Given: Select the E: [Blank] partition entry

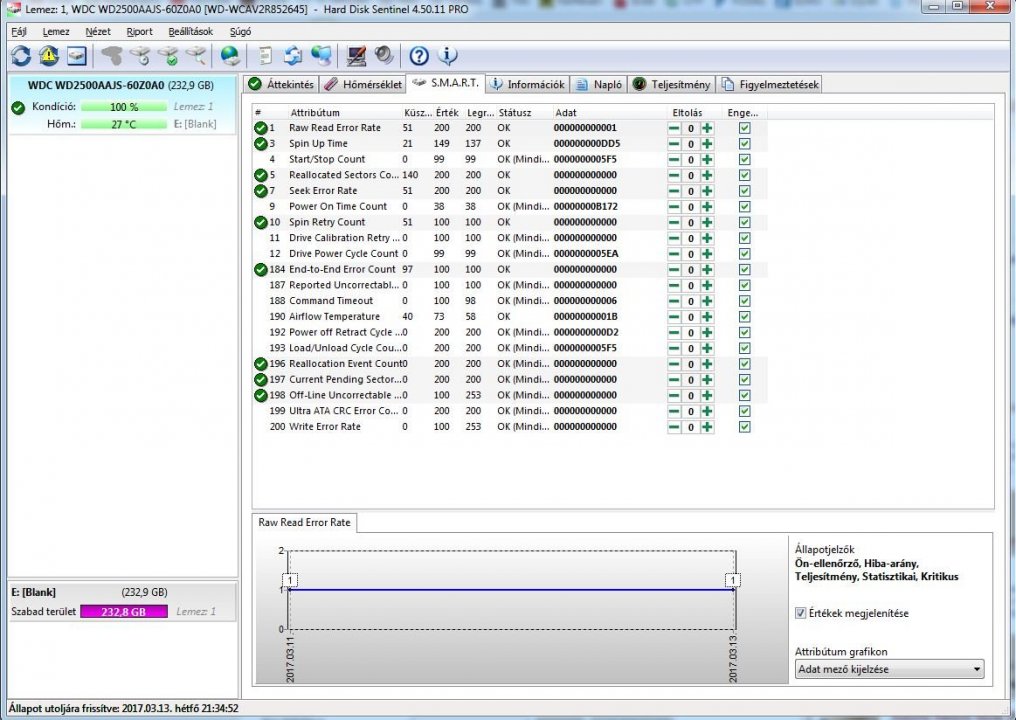Looking at the screenshot, I should point(122,601).
